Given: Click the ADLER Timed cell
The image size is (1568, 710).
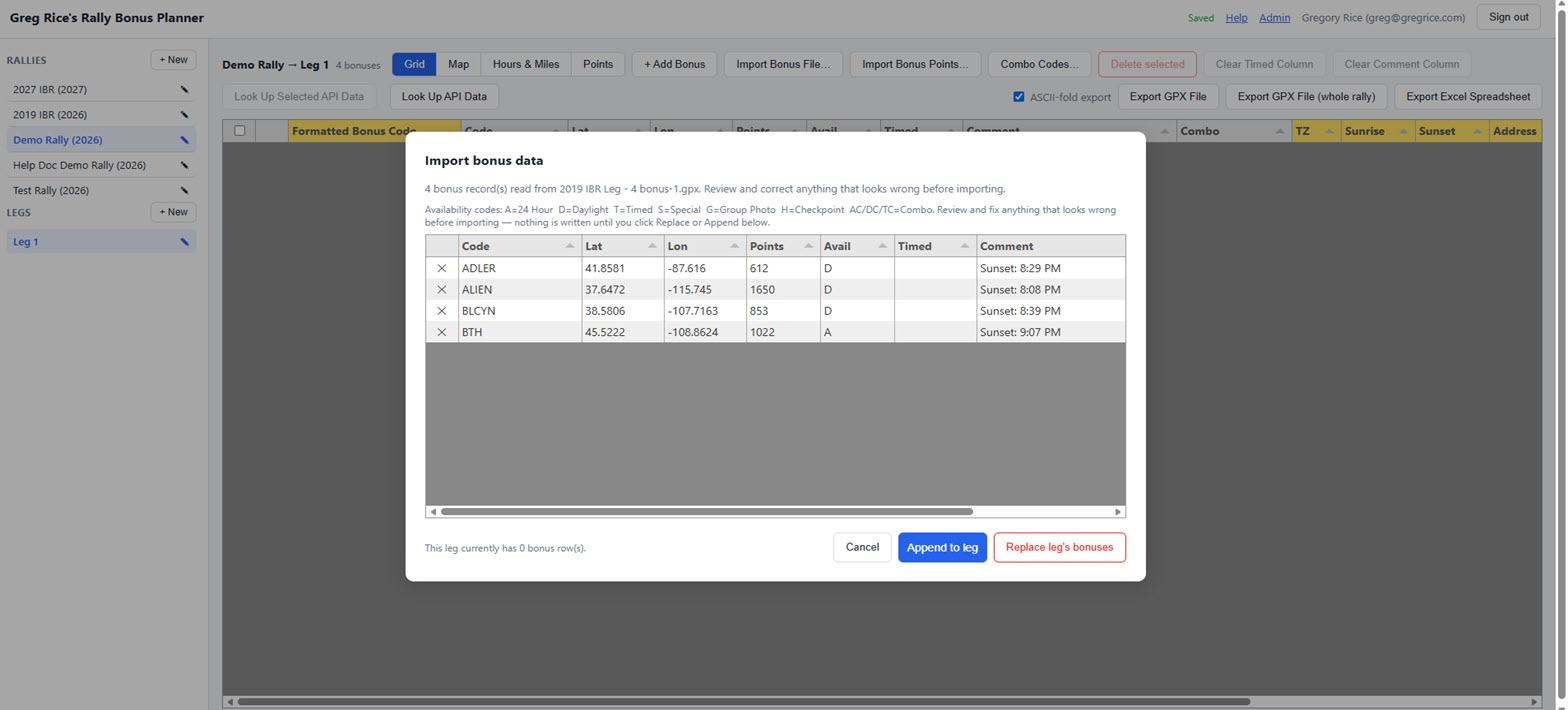Looking at the screenshot, I should coord(935,268).
